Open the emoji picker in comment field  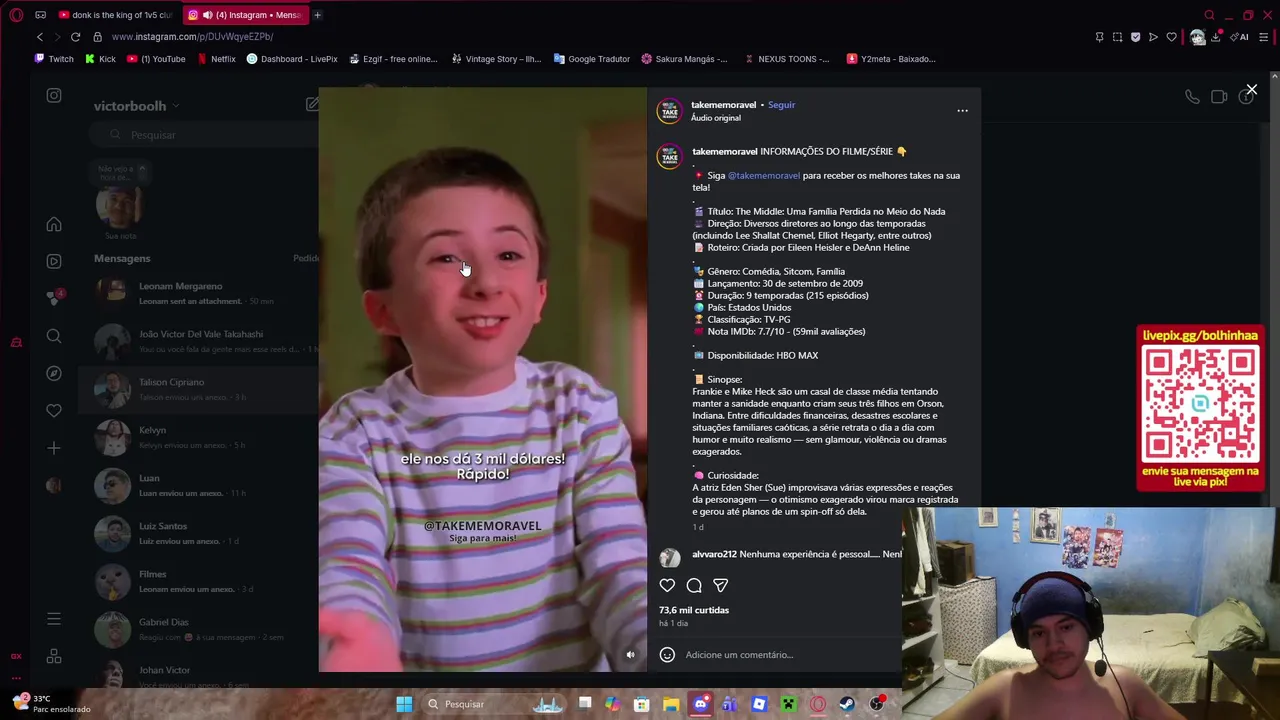click(667, 655)
